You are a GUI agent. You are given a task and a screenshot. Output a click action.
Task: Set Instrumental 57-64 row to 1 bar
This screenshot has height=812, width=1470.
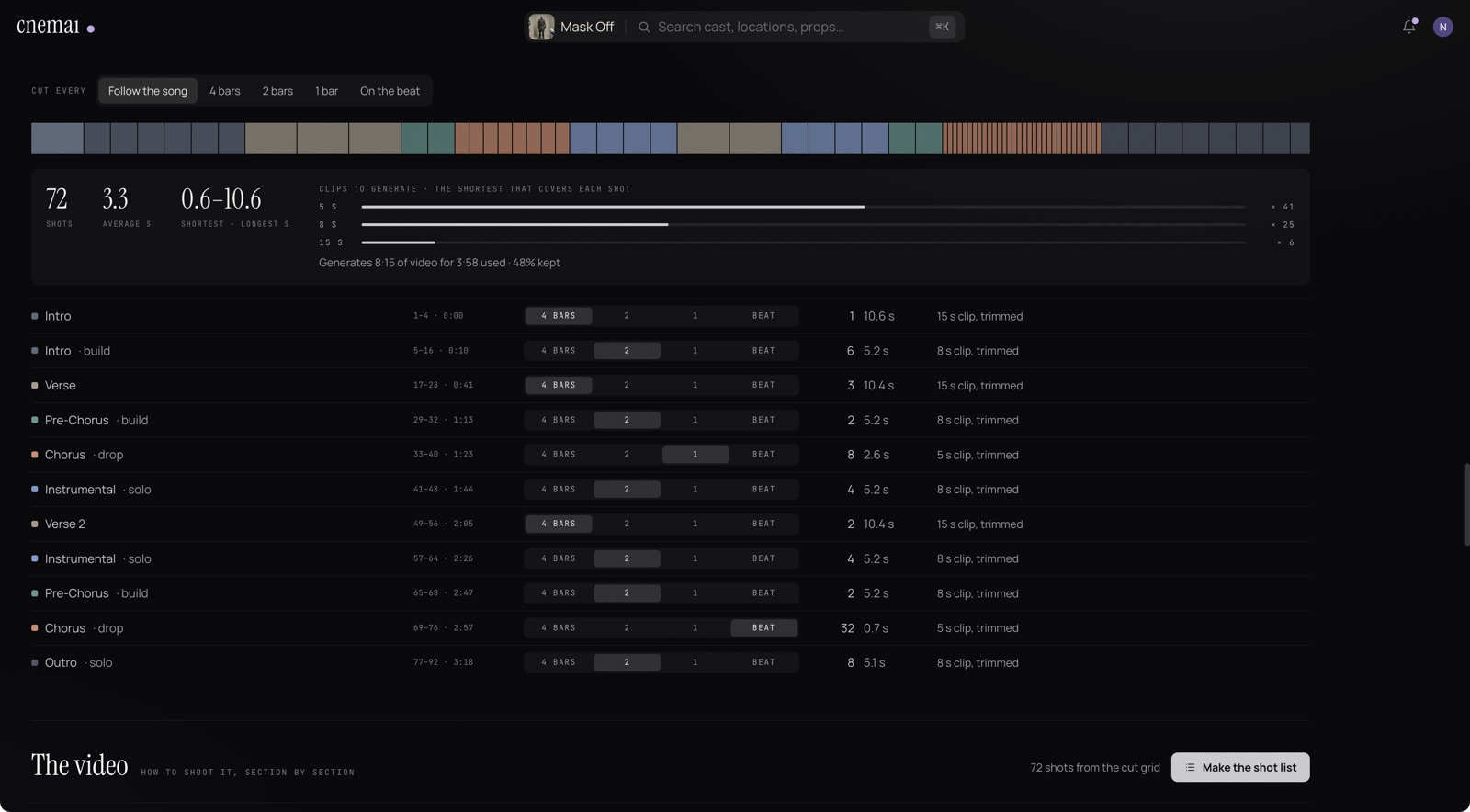pos(695,558)
